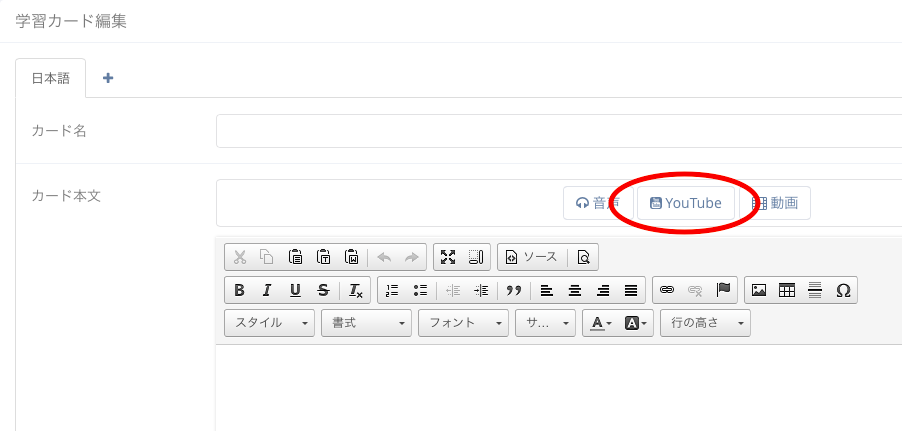Insert a numbered list

click(392, 291)
